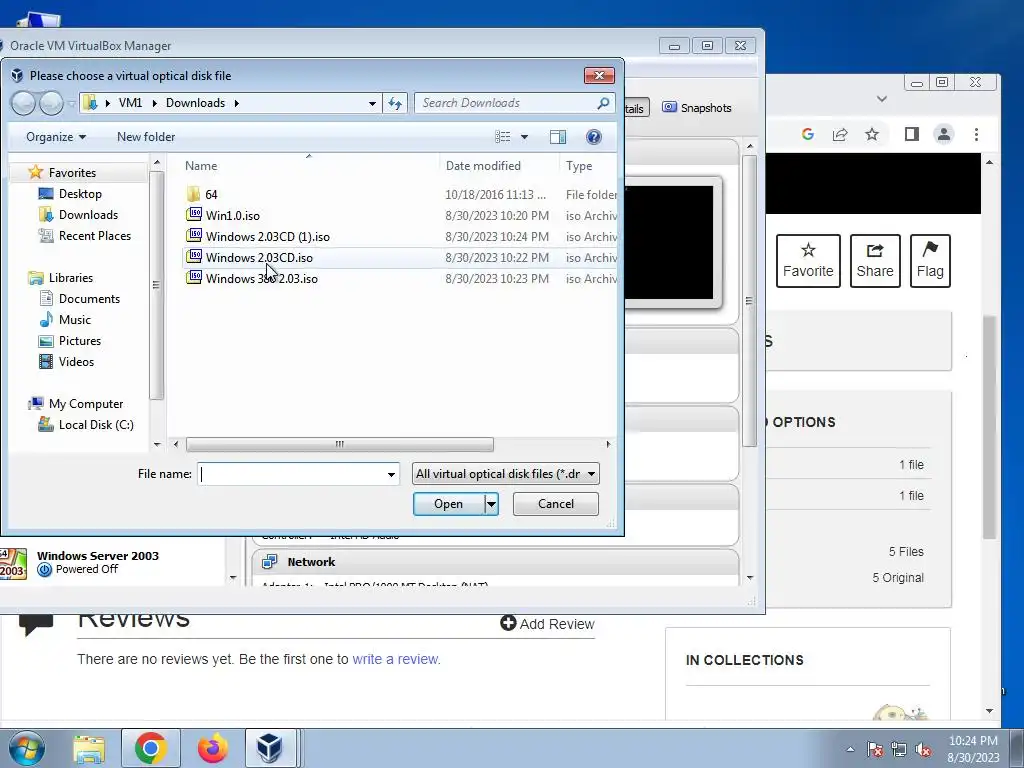Click the Google icon in Chrome toolbar

click(808, 135)
